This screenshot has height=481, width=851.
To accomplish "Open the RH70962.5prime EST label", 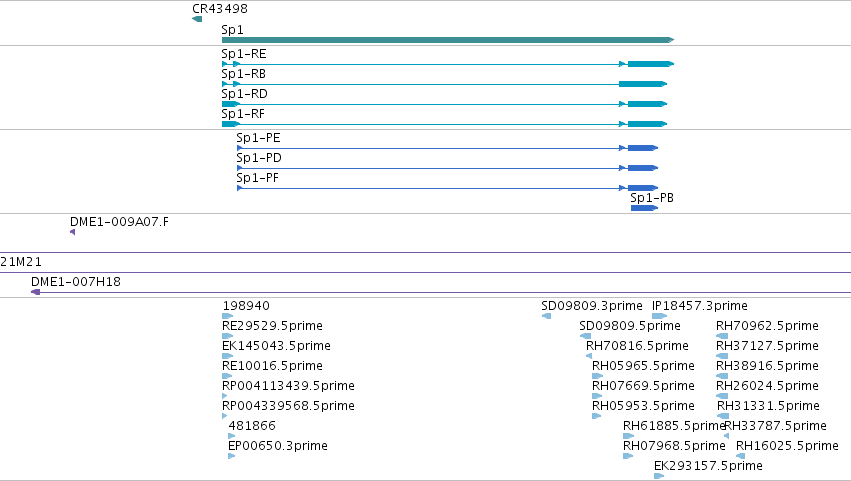I will point(767,326).
